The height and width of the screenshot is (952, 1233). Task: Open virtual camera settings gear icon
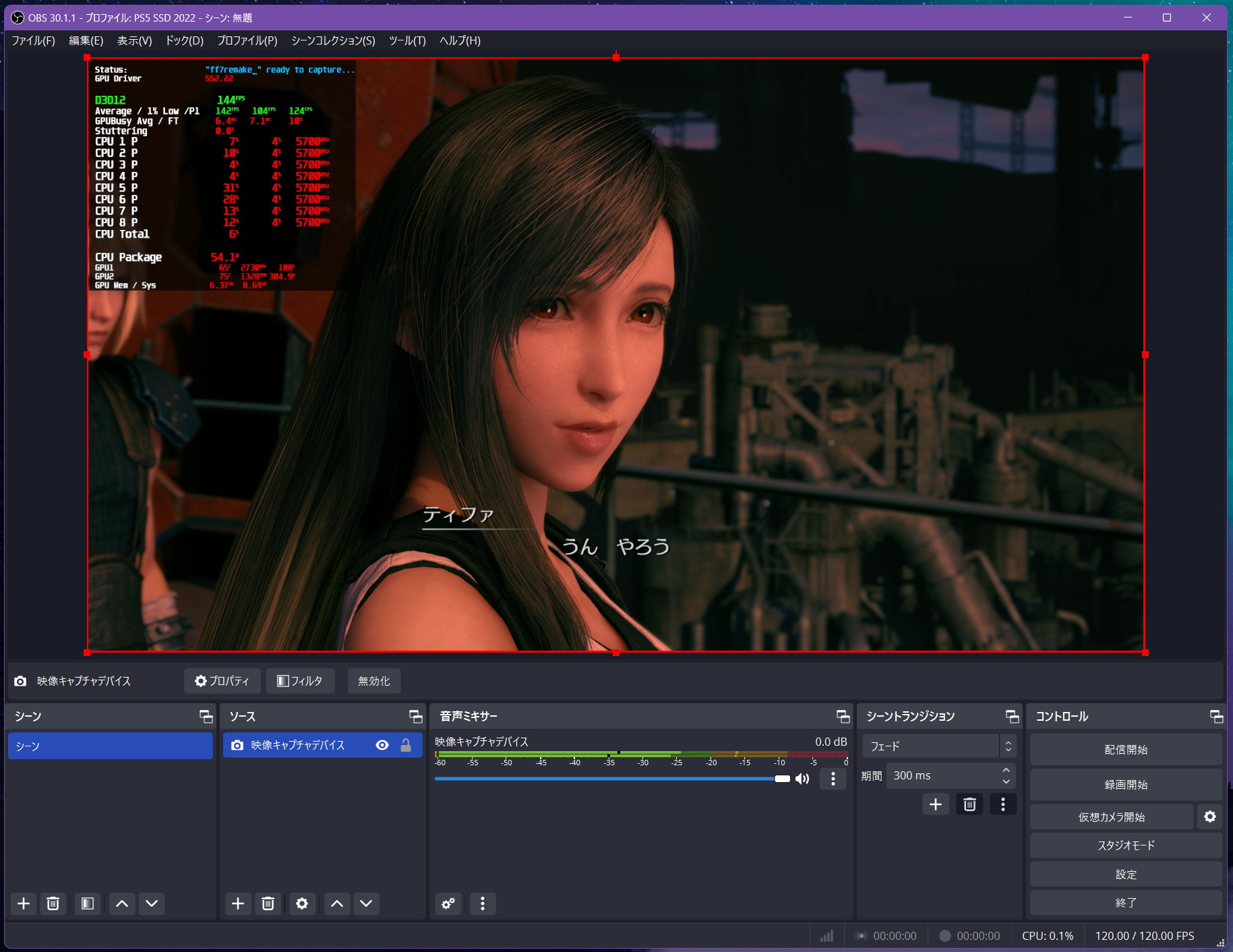click(1210, 816)
